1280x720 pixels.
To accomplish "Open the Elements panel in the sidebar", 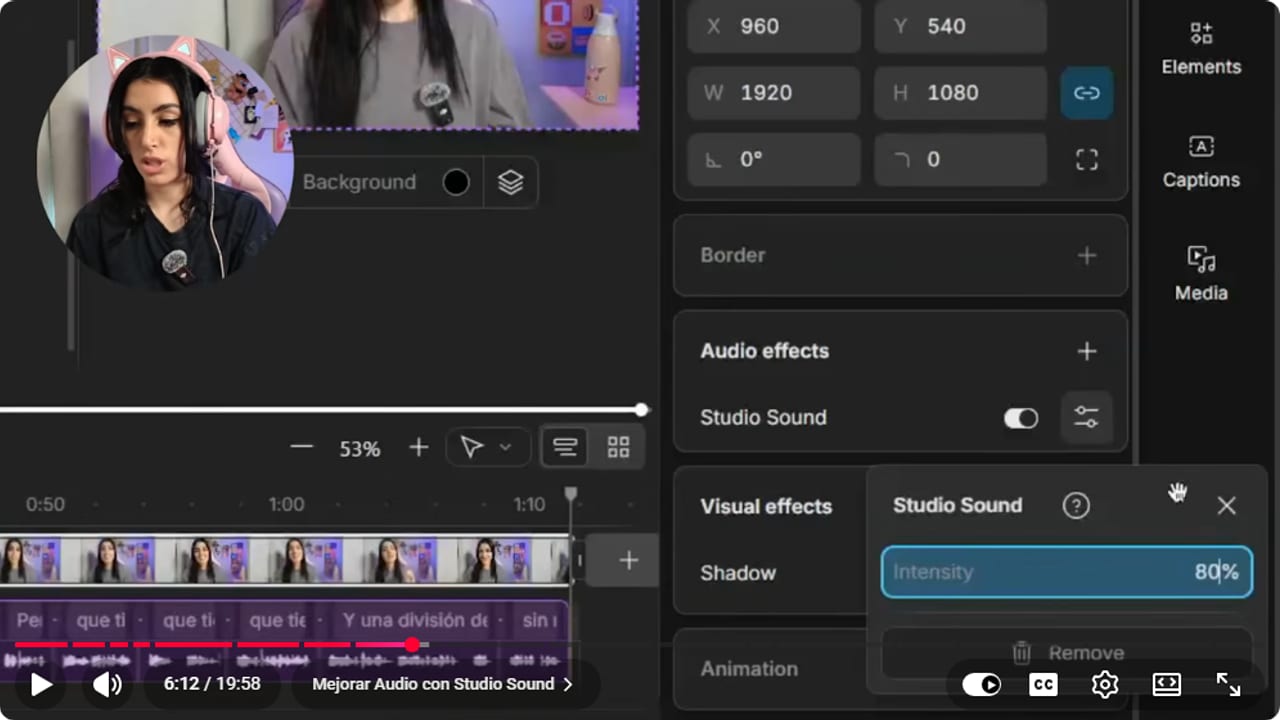I will coord(1201,49).
